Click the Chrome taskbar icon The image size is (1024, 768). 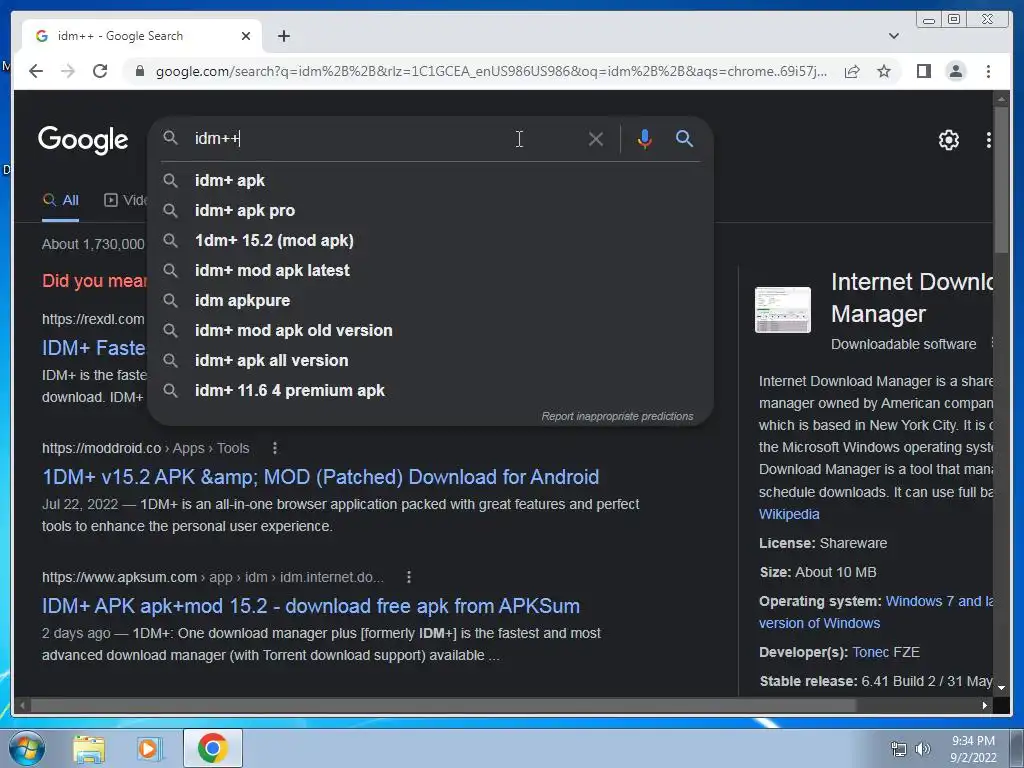212,748
